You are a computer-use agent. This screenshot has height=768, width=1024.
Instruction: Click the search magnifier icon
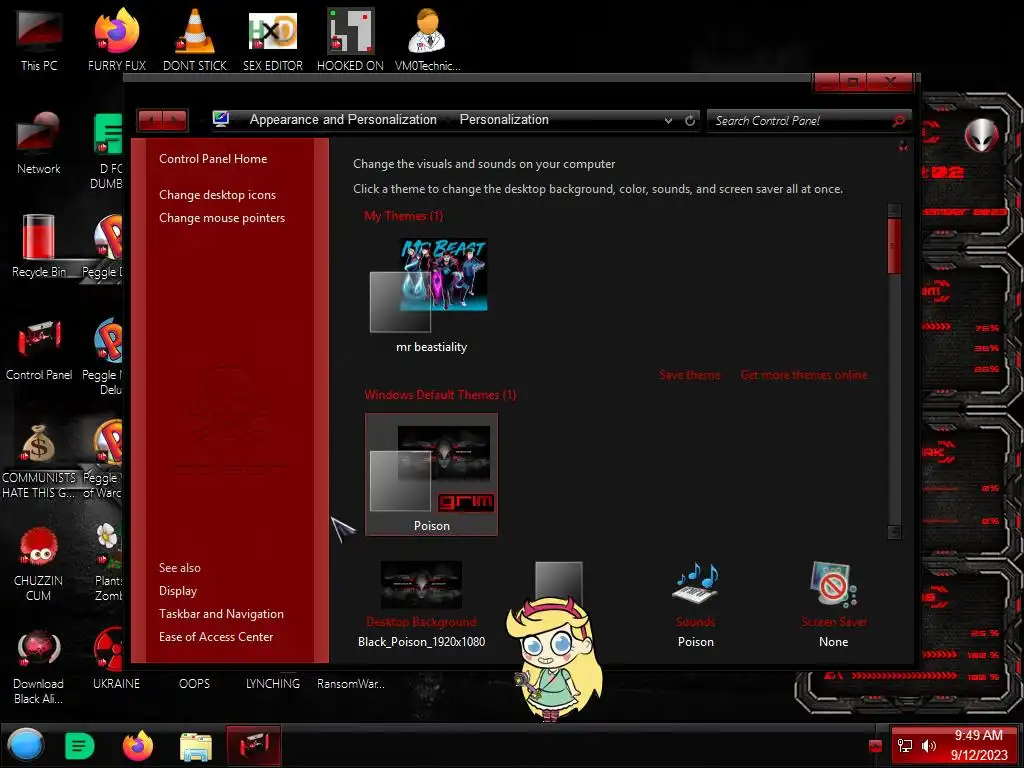point(899,121)
